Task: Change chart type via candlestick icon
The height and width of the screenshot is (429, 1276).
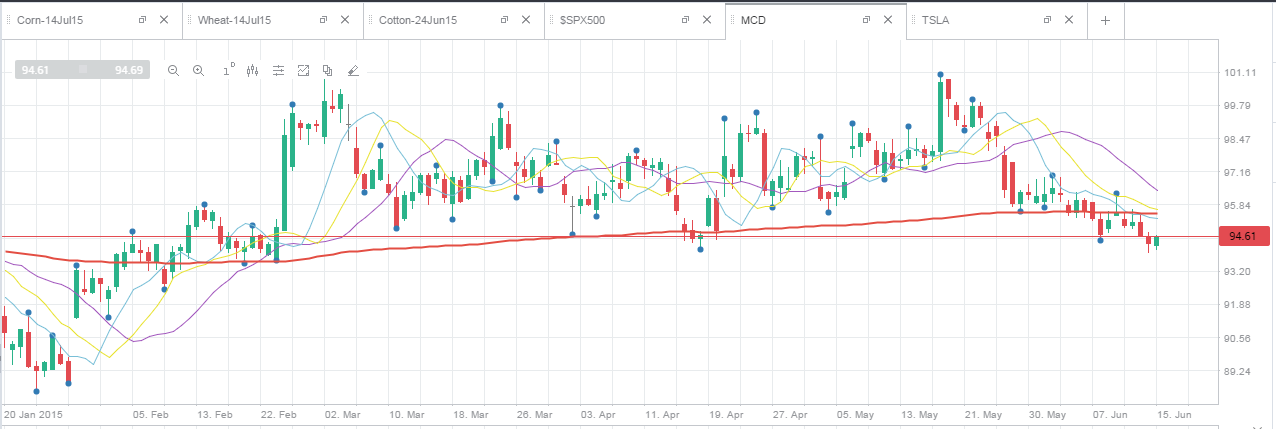Action: tap(252, 70)
